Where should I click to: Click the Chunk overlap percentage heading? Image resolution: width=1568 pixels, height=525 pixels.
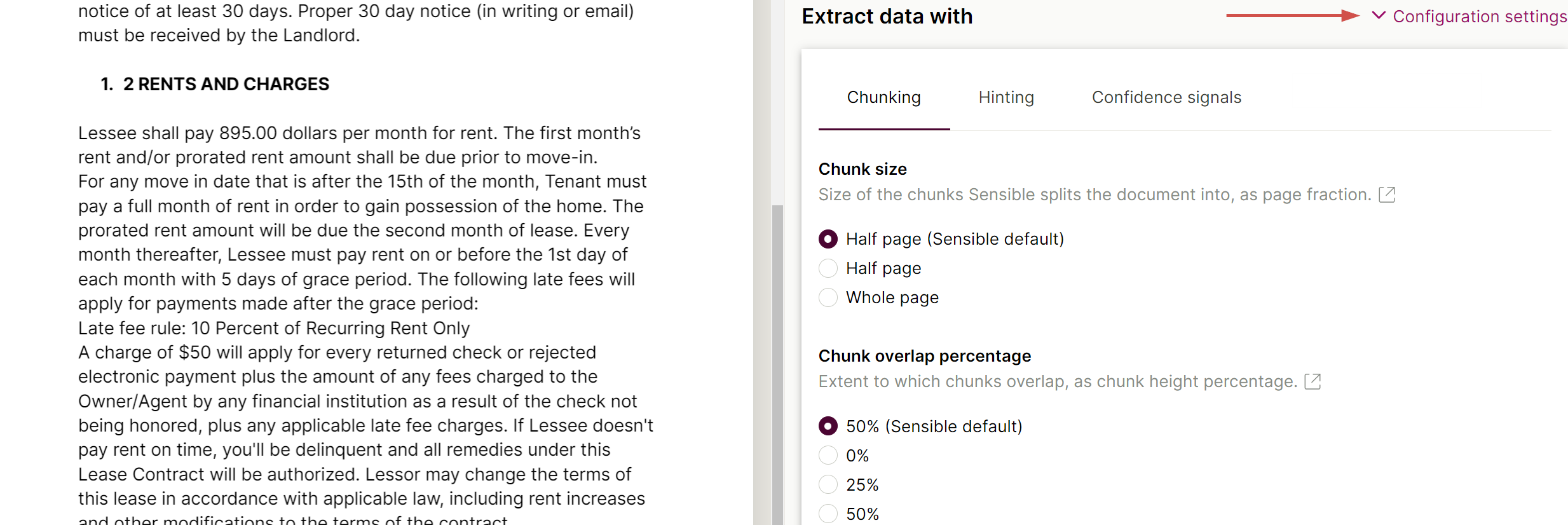tap(924, 356)
